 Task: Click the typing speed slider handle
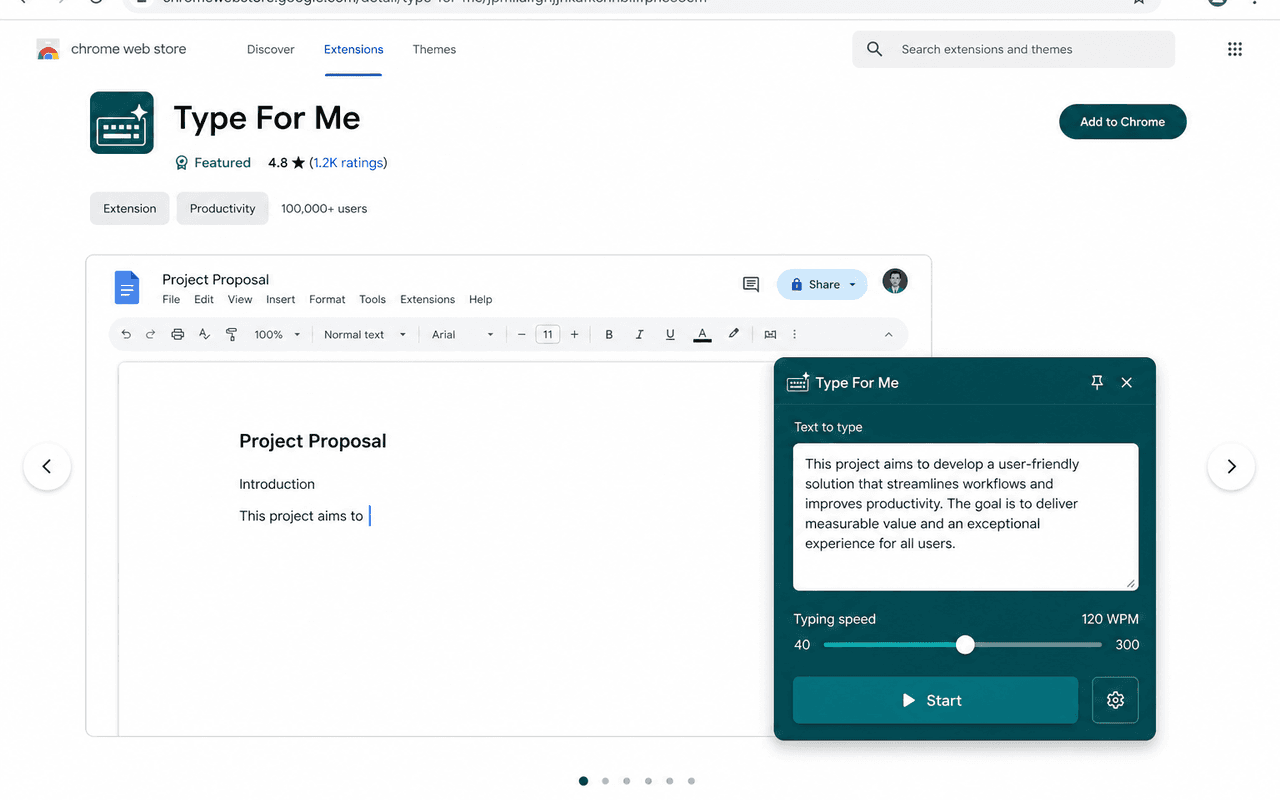965,645
